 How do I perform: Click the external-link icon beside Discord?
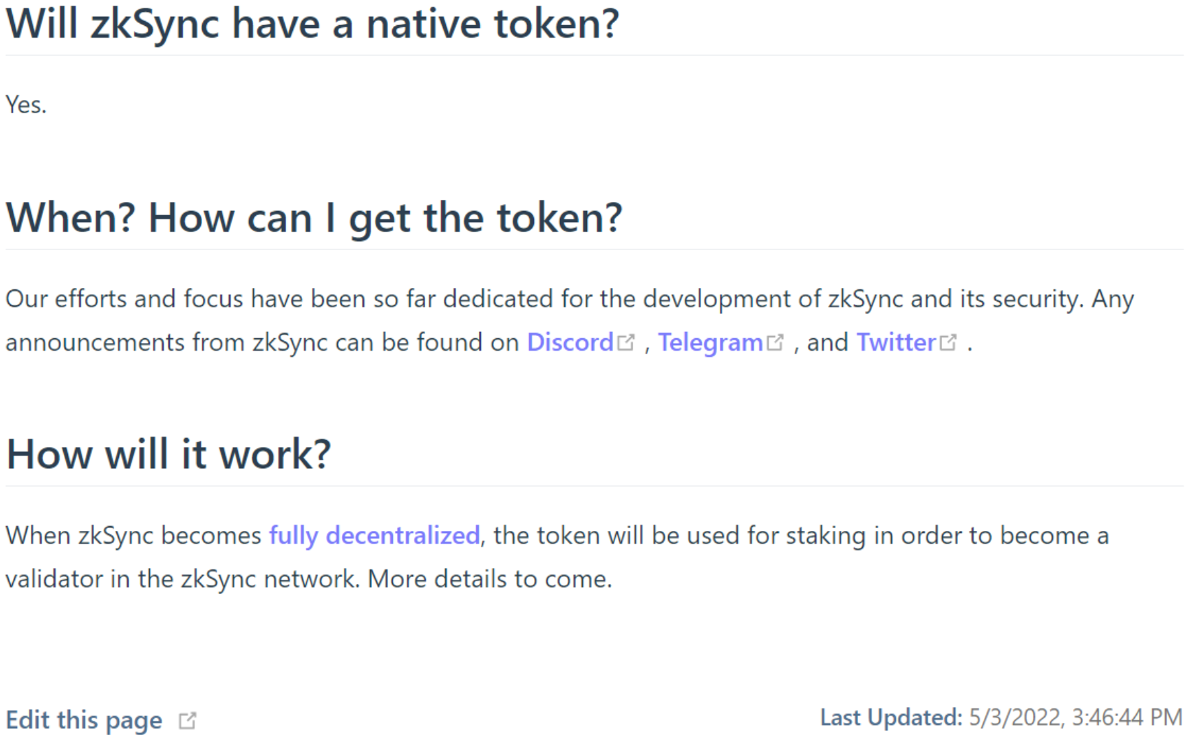[x=626, y=343]
